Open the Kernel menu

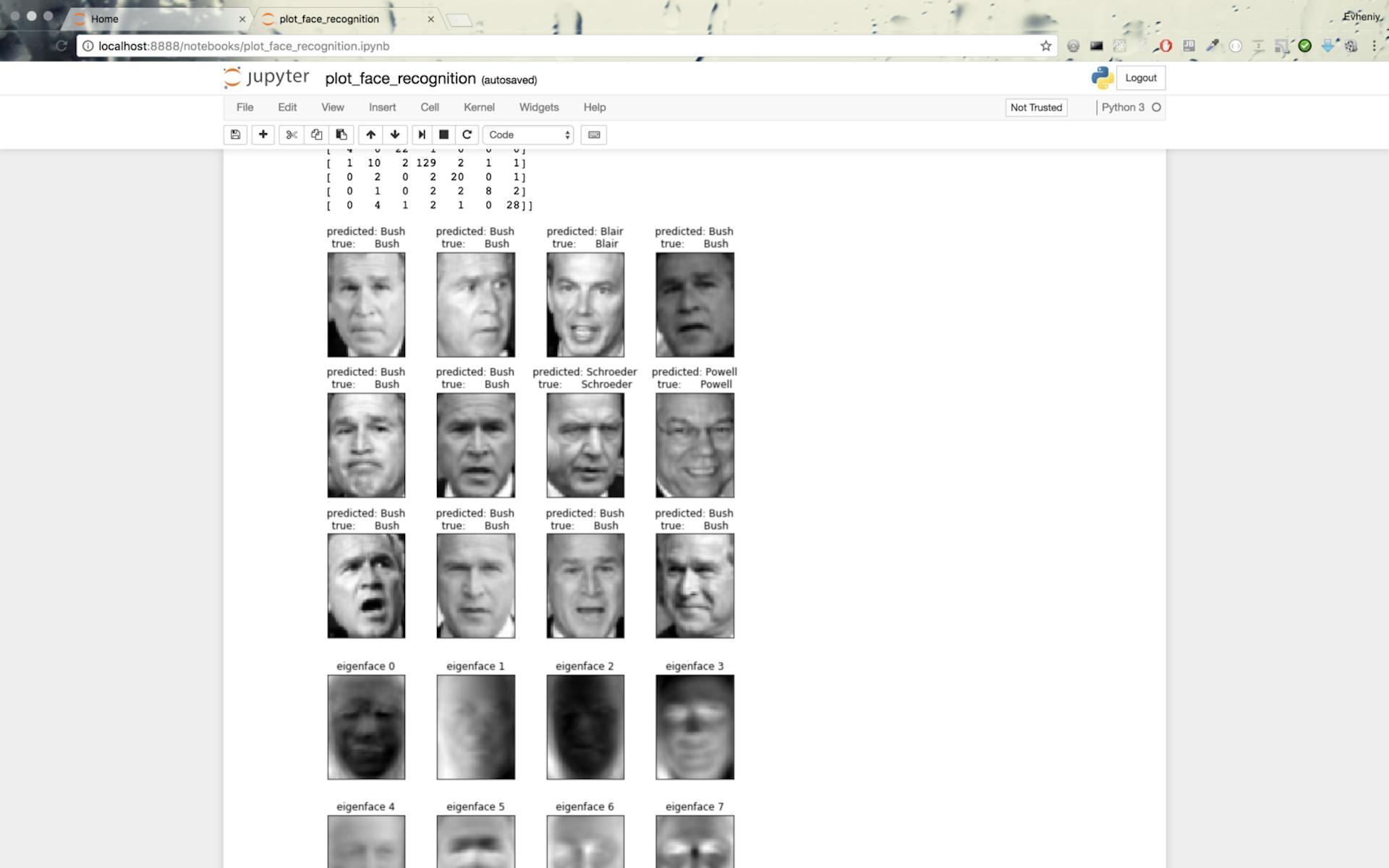[479, 107]
